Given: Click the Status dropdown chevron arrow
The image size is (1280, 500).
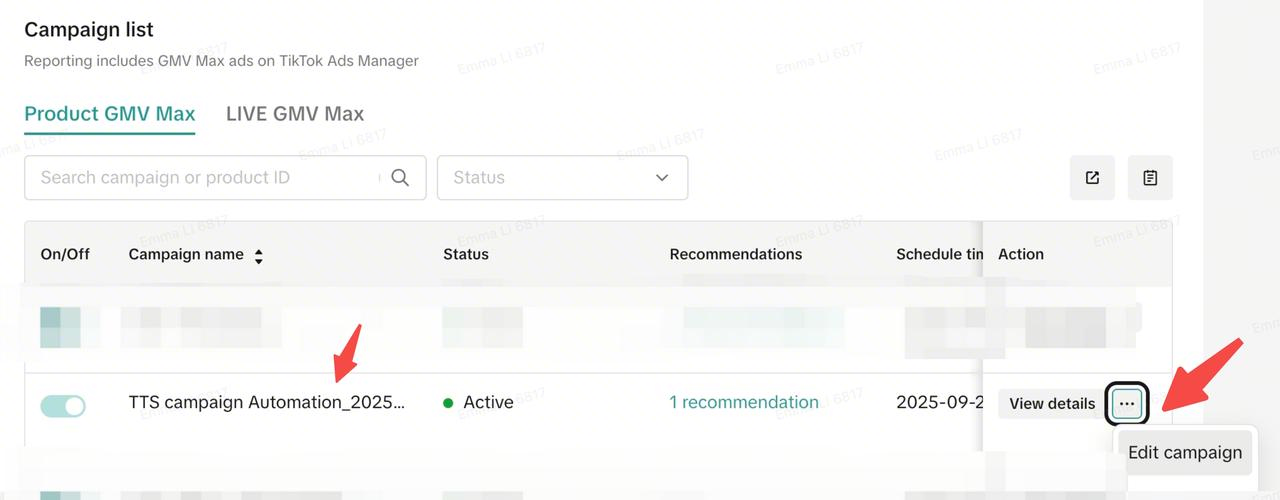Looking at the screenshot, I should pyautogui.click(x=661, y=178).
